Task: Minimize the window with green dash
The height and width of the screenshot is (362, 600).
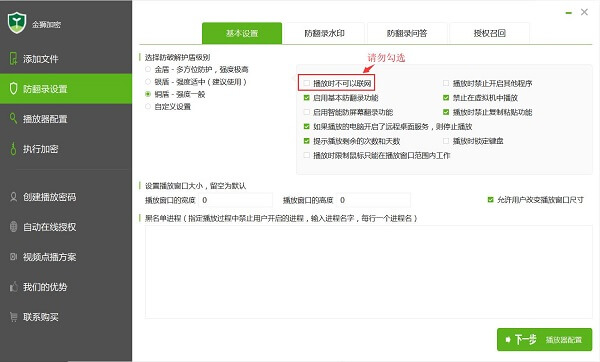Action: [569, 13]
